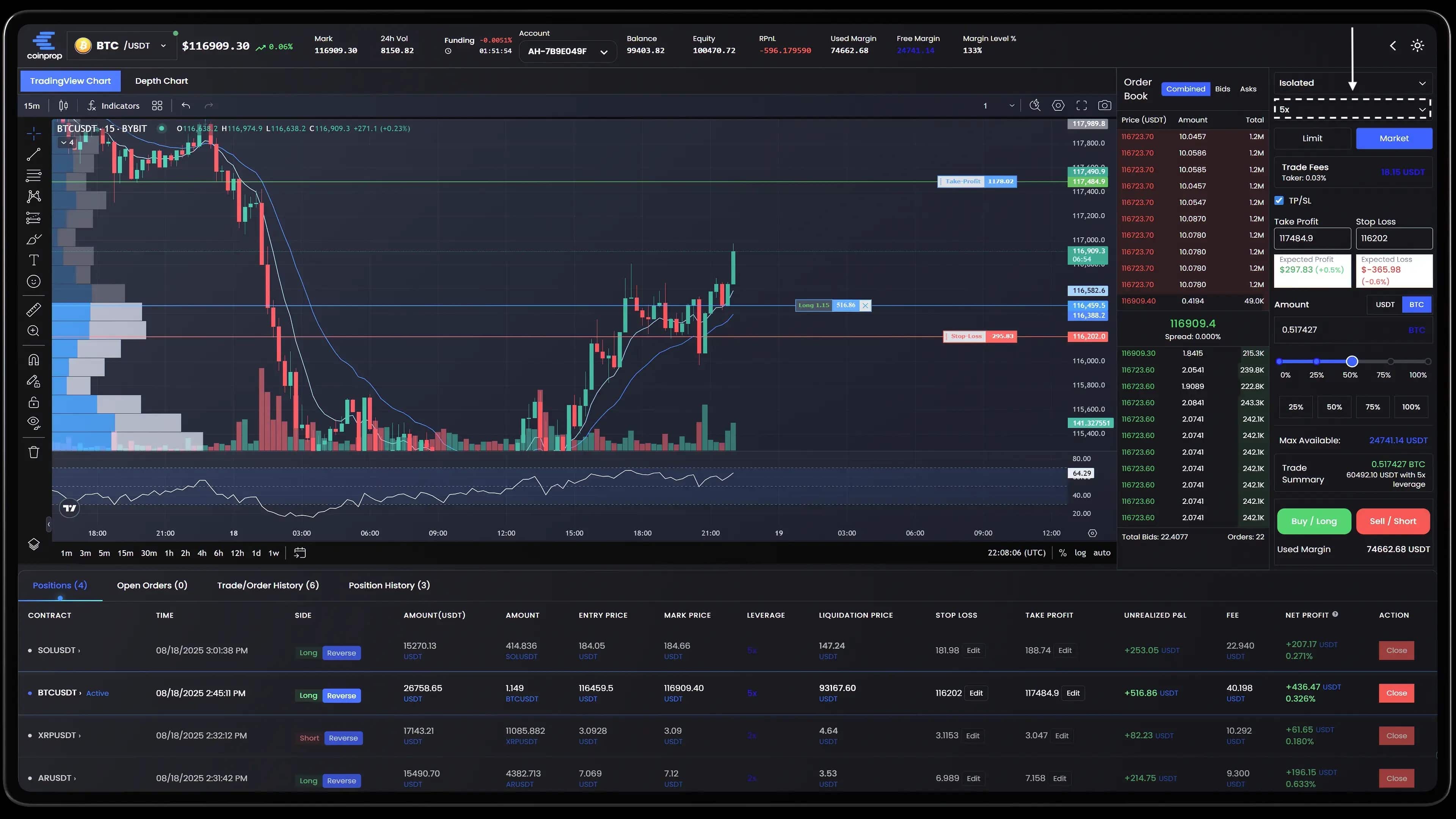Click the magnet mode icon

click(x=33, y=360)
